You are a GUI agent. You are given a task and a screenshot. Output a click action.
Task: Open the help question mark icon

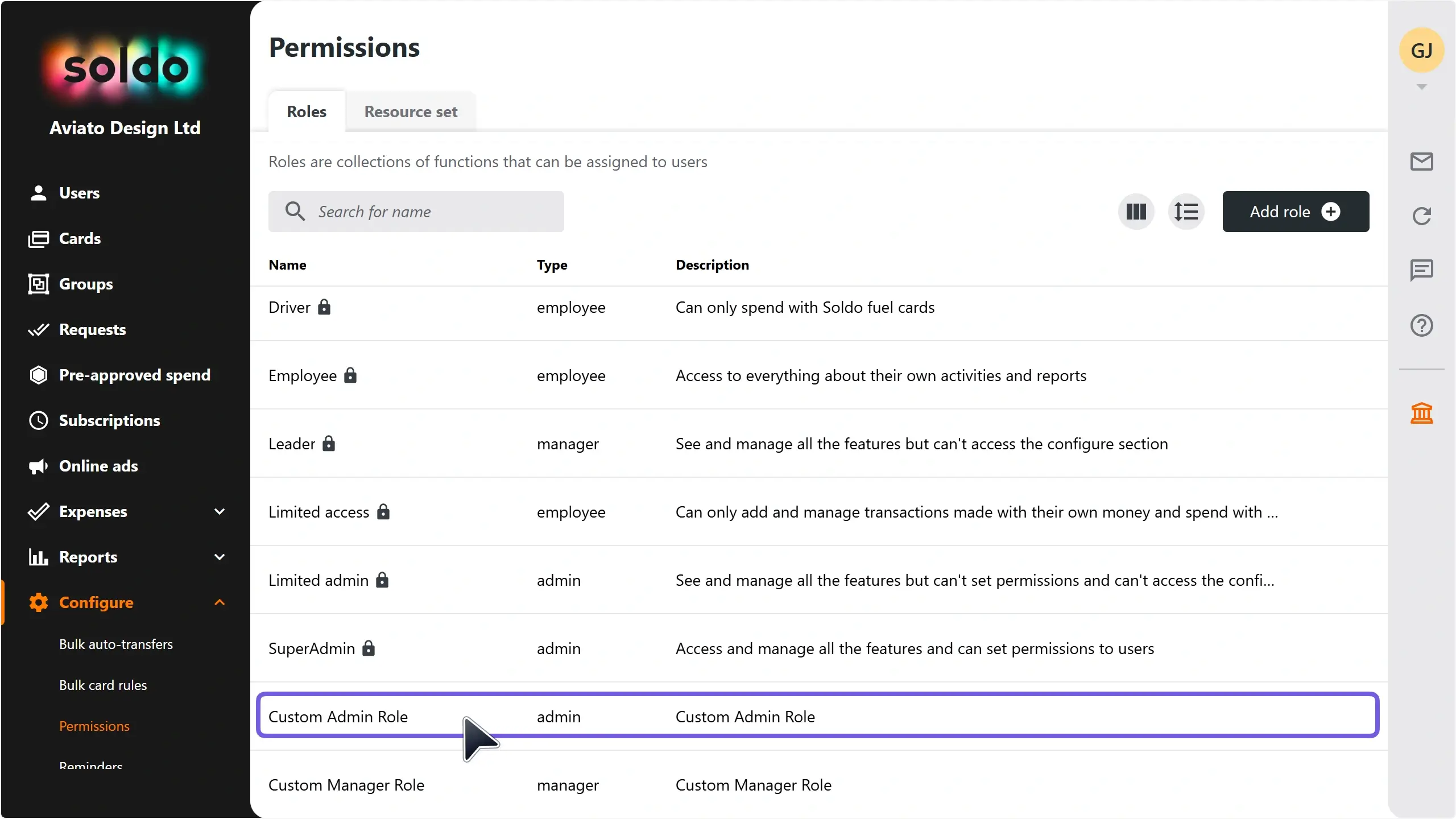coord(1421,325)
